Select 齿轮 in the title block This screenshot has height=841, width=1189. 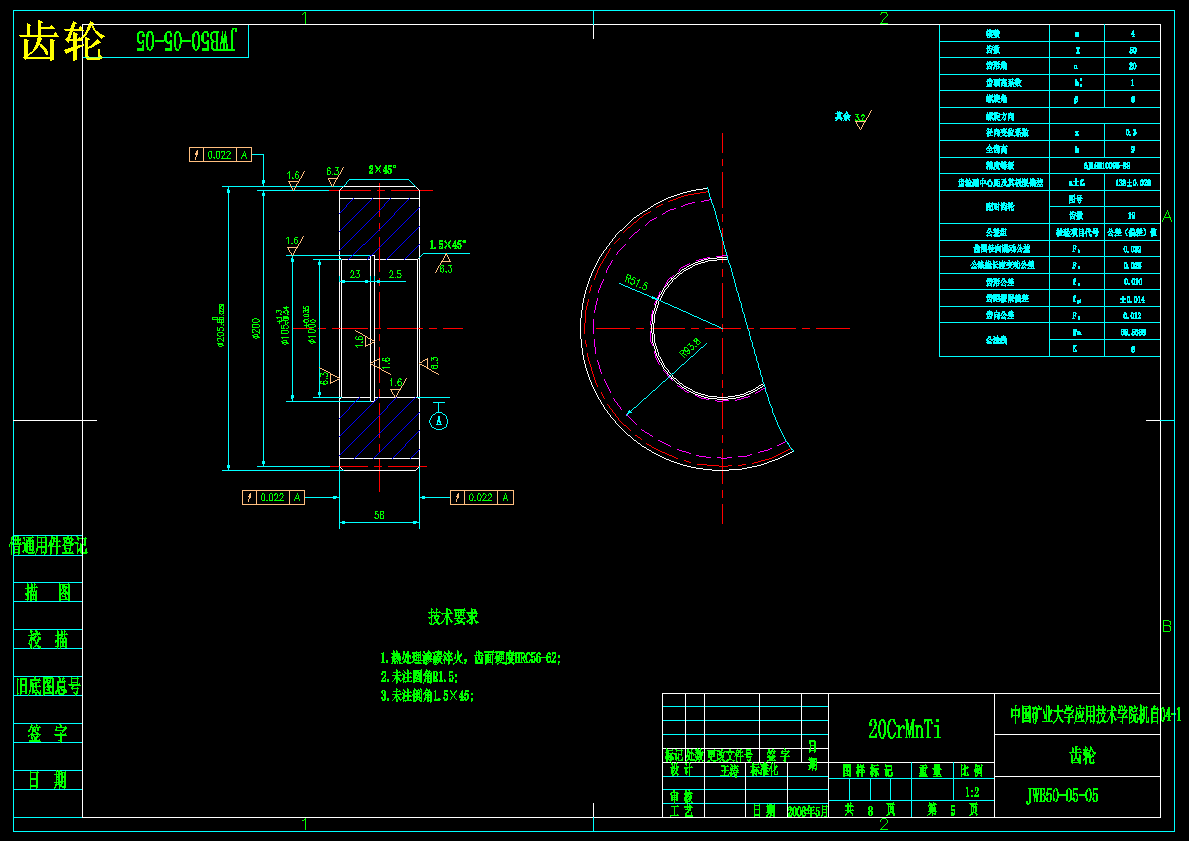pos(1082,755)
